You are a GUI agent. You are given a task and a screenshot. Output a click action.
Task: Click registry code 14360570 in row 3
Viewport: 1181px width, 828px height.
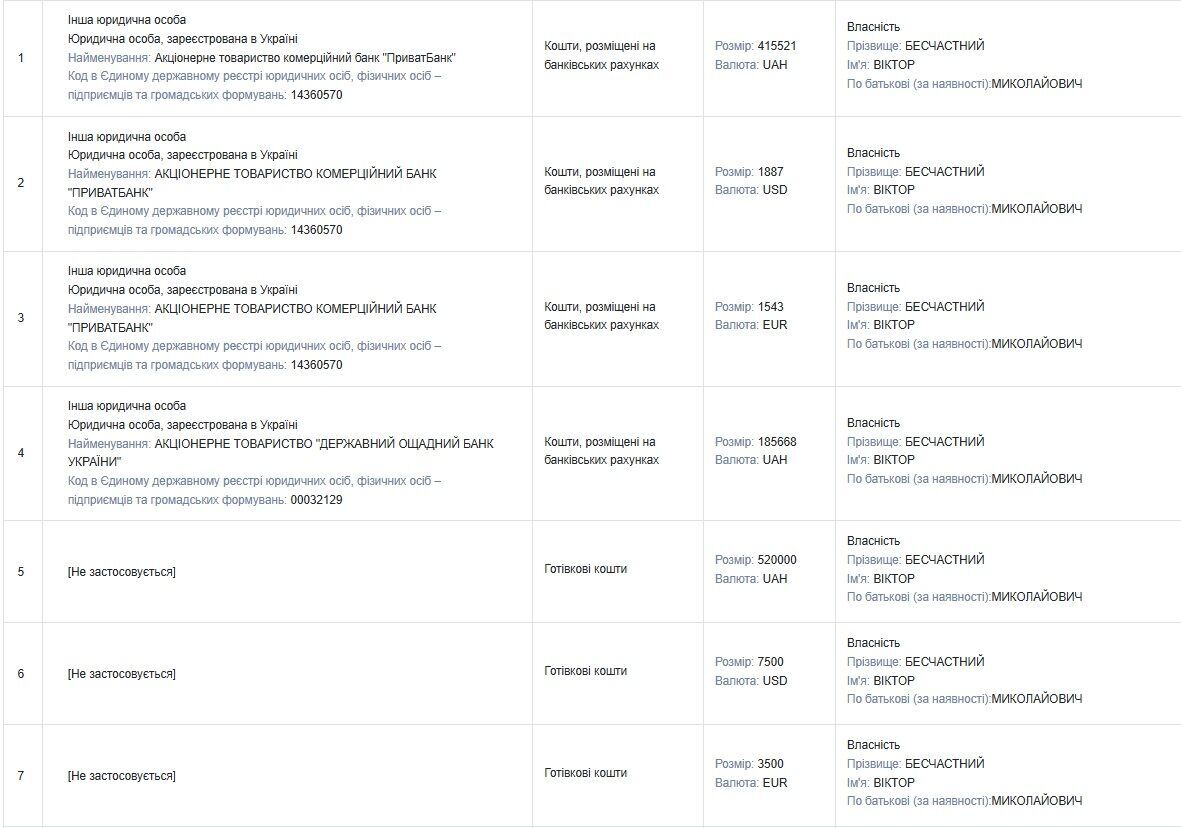click(x=316, y=365)
